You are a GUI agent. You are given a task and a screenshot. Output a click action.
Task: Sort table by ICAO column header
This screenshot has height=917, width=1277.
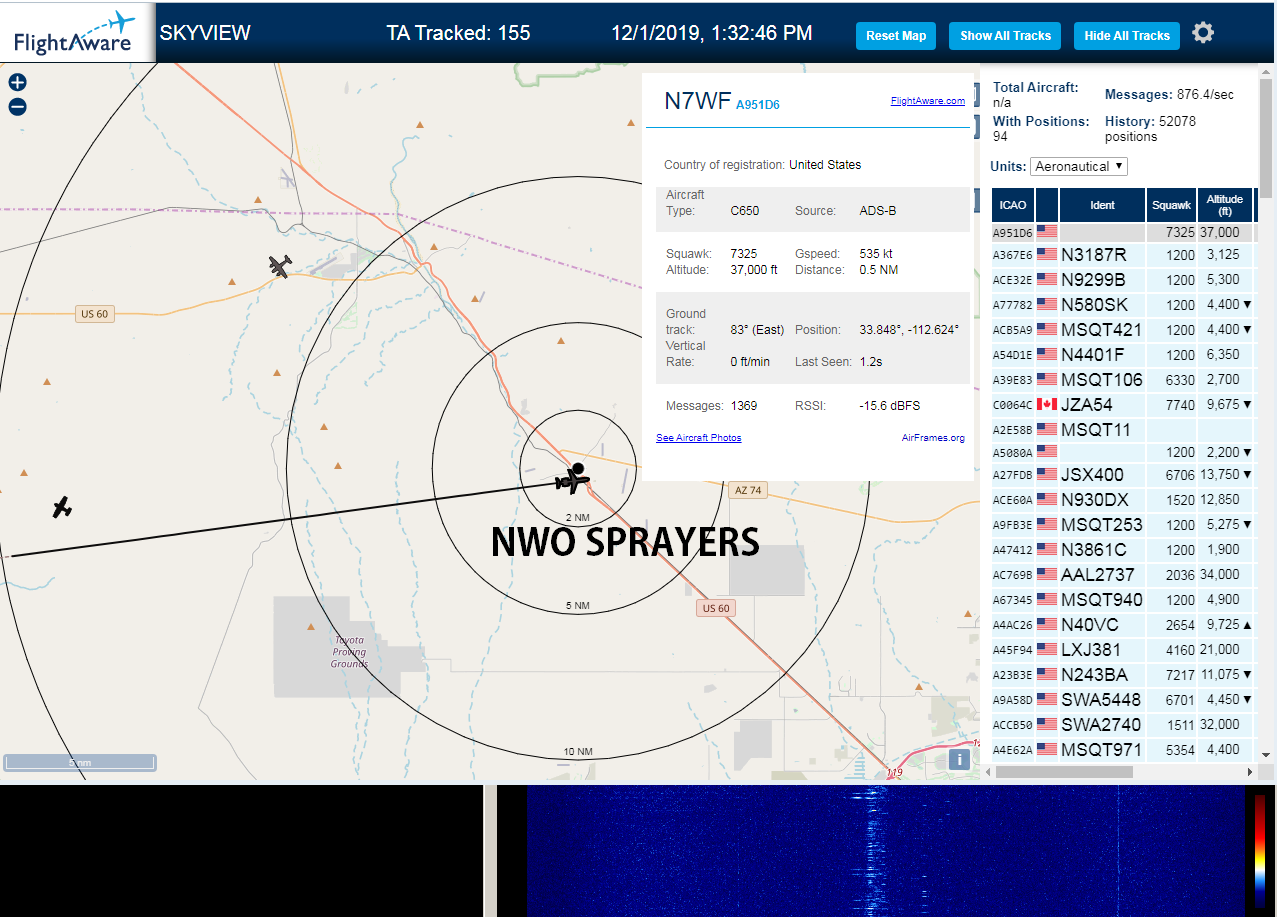pos(1013,205)
